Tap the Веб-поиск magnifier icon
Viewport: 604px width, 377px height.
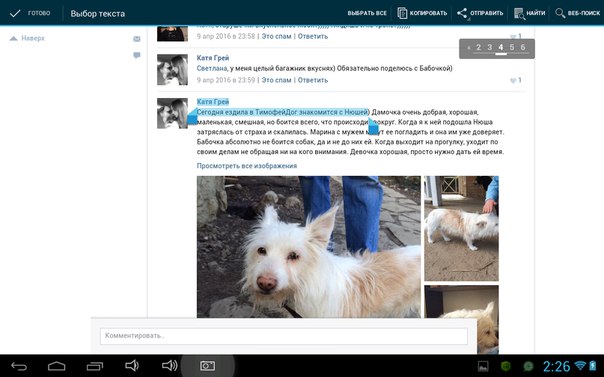pyautogui.click(x=560, y=13)
